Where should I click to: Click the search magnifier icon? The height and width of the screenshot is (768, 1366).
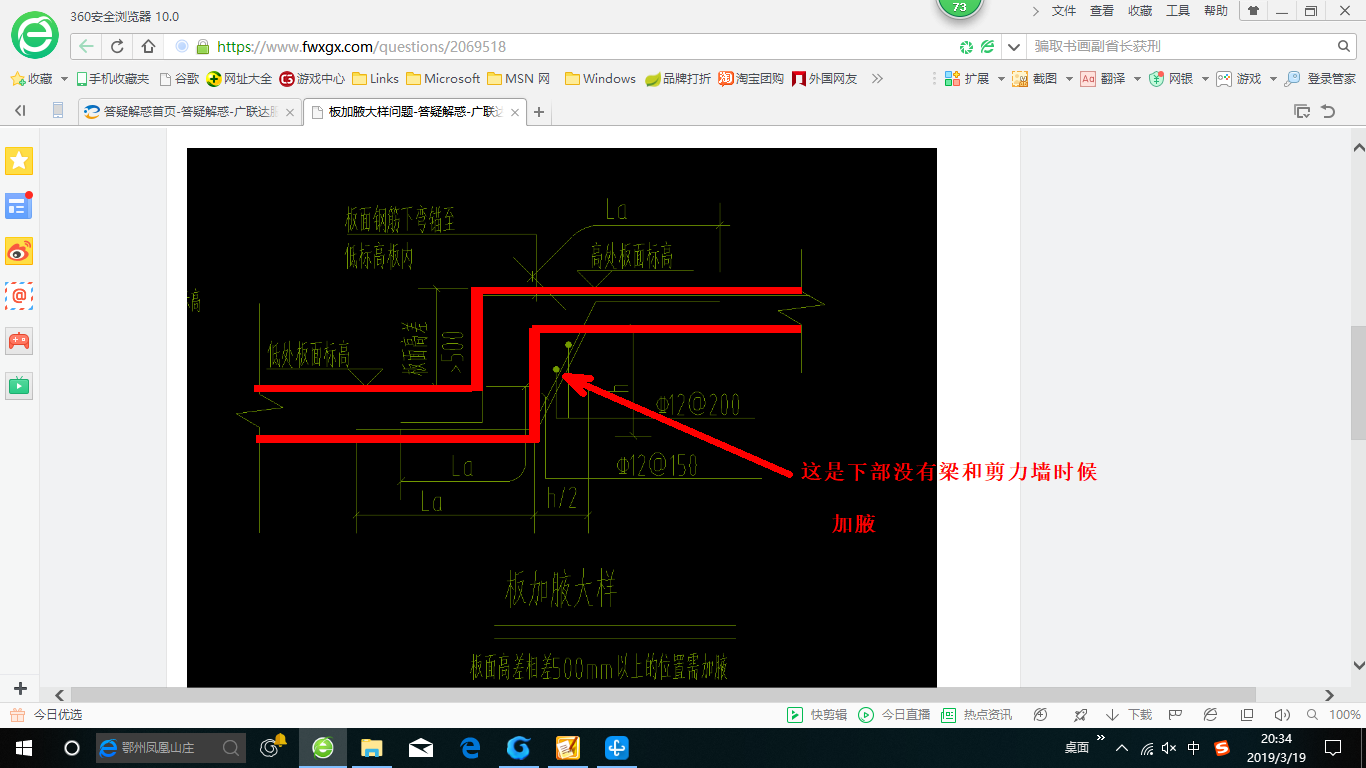tap(1344, 46)
